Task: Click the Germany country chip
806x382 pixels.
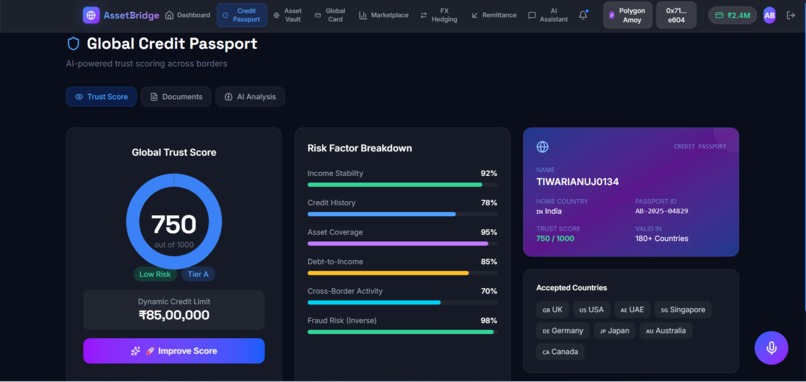Action: pos(563,331)
